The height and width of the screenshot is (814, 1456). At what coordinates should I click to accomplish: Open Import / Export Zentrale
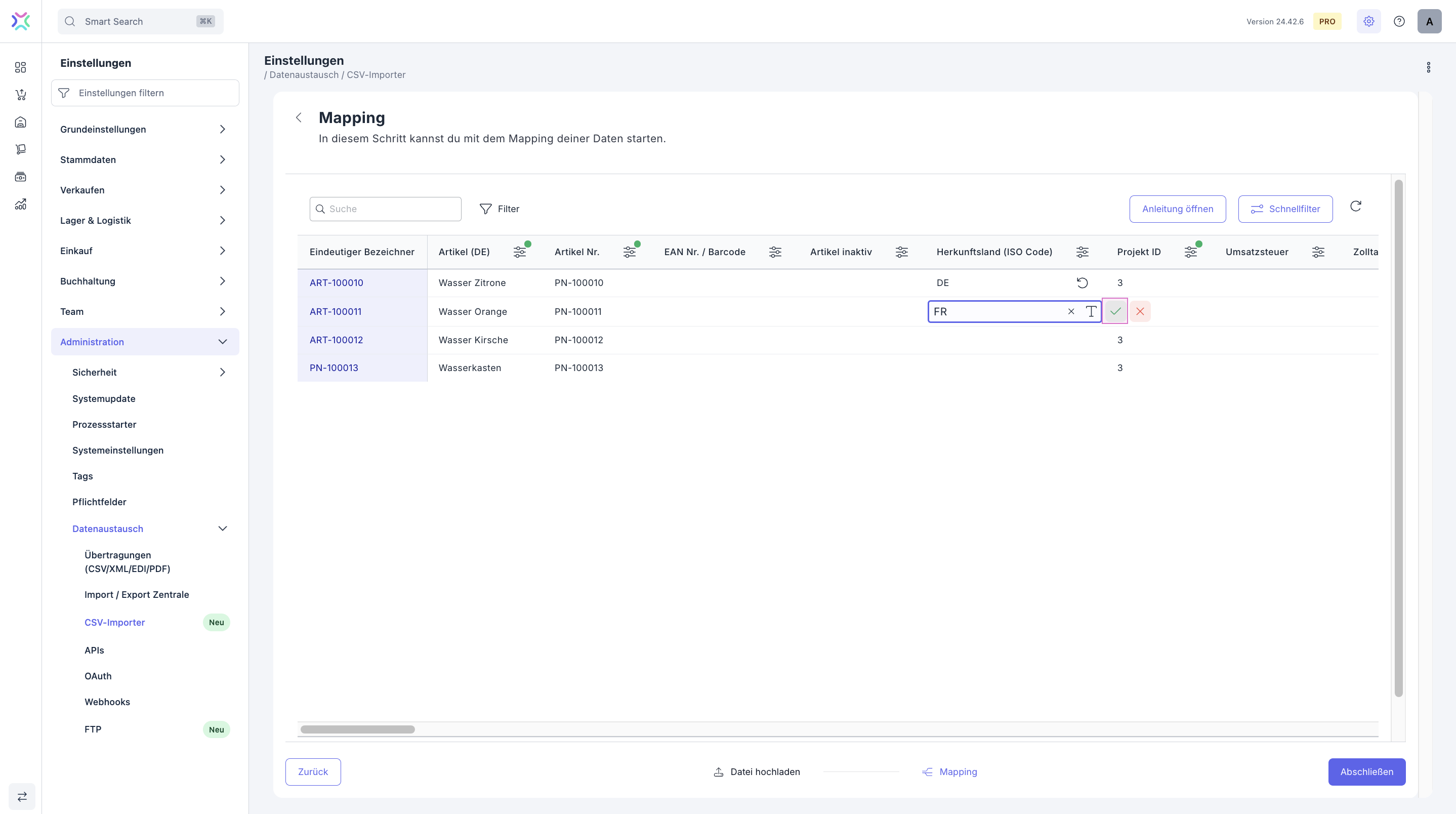pos(137,595)
